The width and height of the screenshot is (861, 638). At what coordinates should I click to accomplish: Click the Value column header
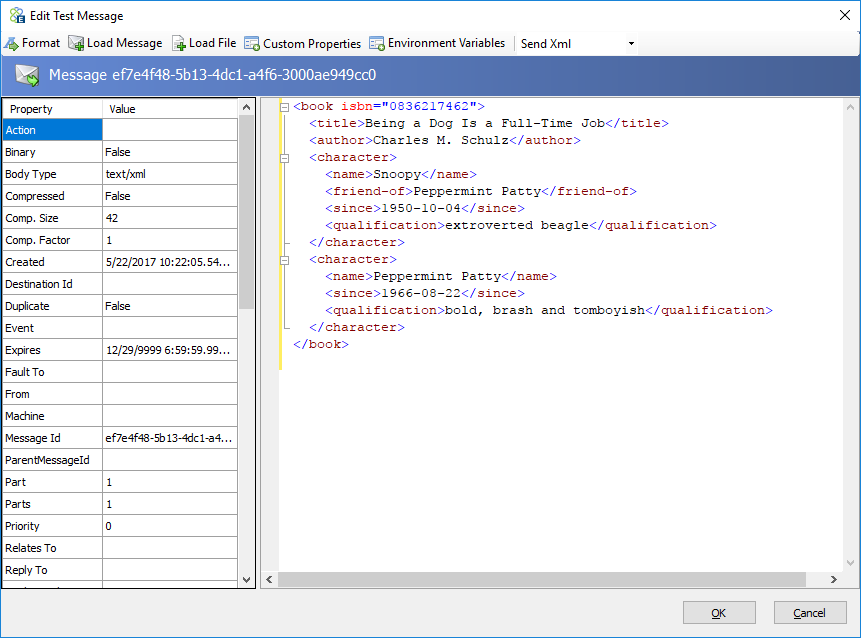click(x=170, y=109)
